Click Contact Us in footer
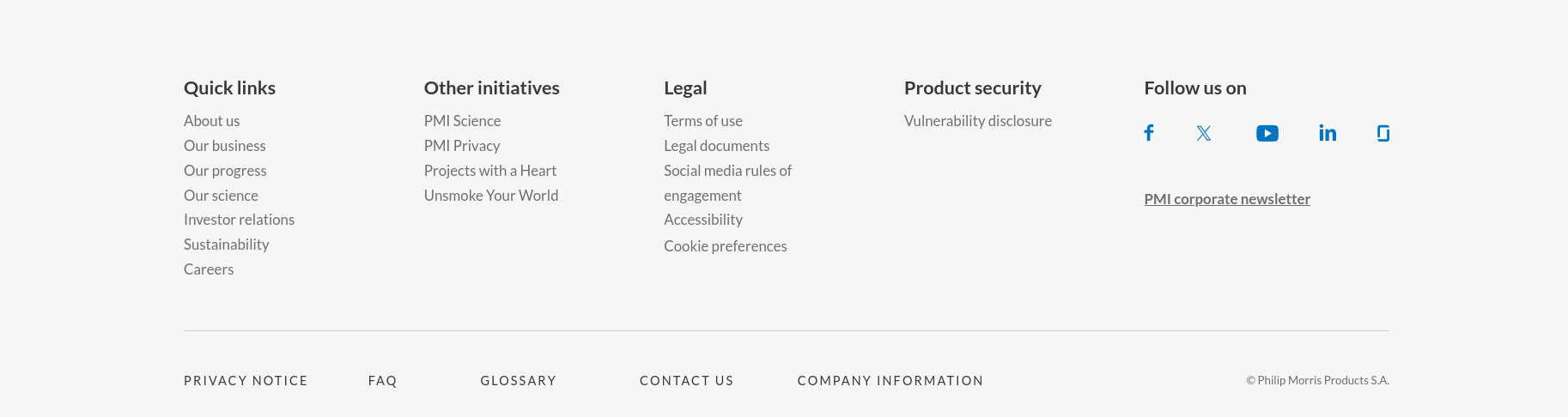 (686, 381)
